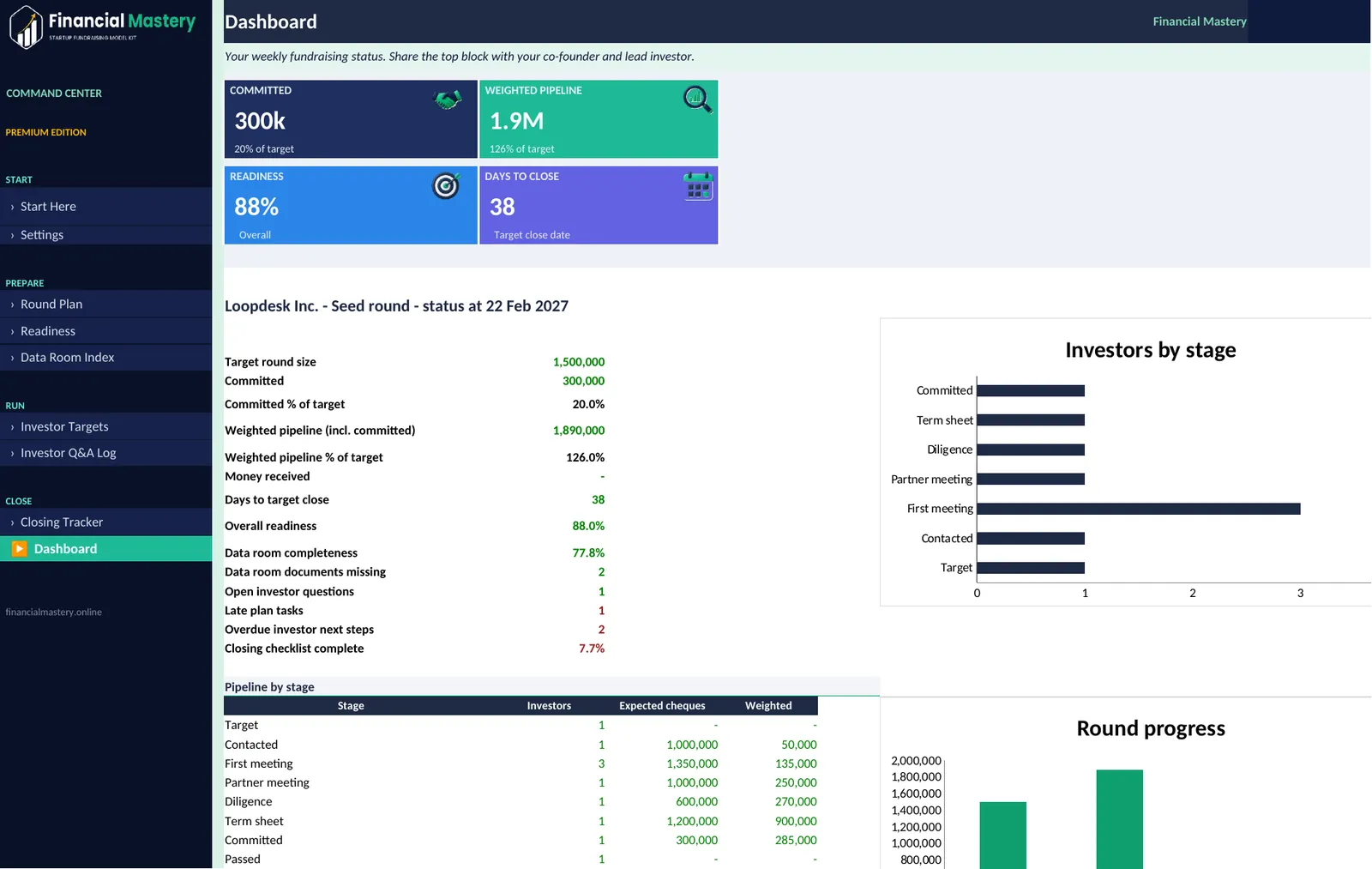Click the Weighted column header
The height and width of the screenshot is (869, 1372).
tap(768, 706)
